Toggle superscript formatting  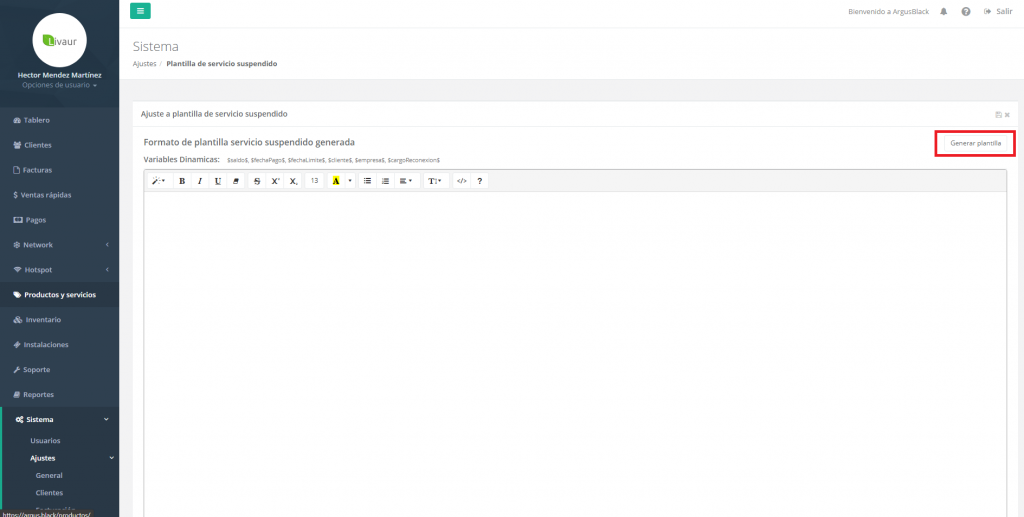(x=275, y=181)
